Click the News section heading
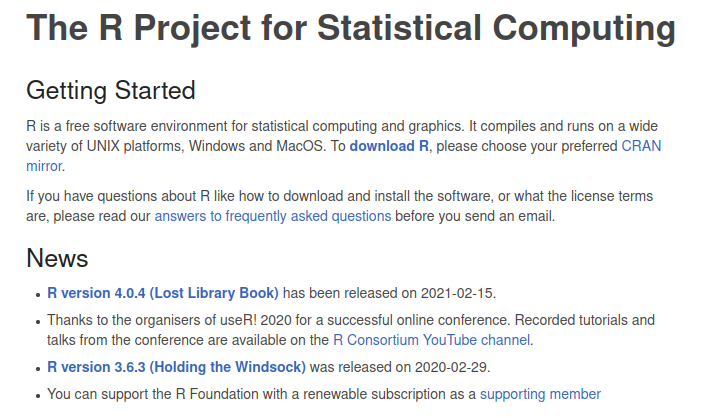Image resolution: width=701 pixels, height=418 pixels. tap(57, 258)
